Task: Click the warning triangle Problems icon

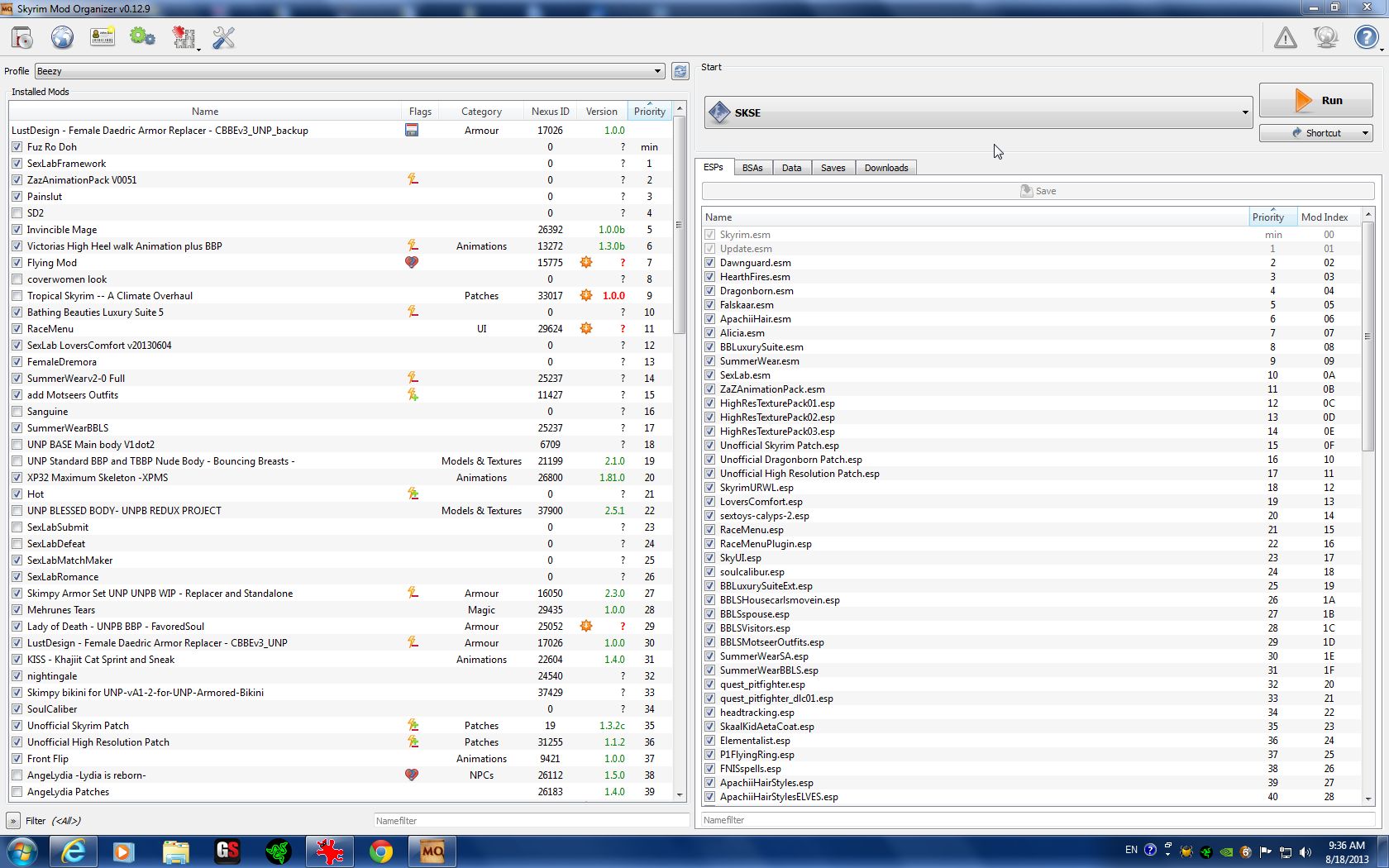Action: click(x=1285, y=38)
